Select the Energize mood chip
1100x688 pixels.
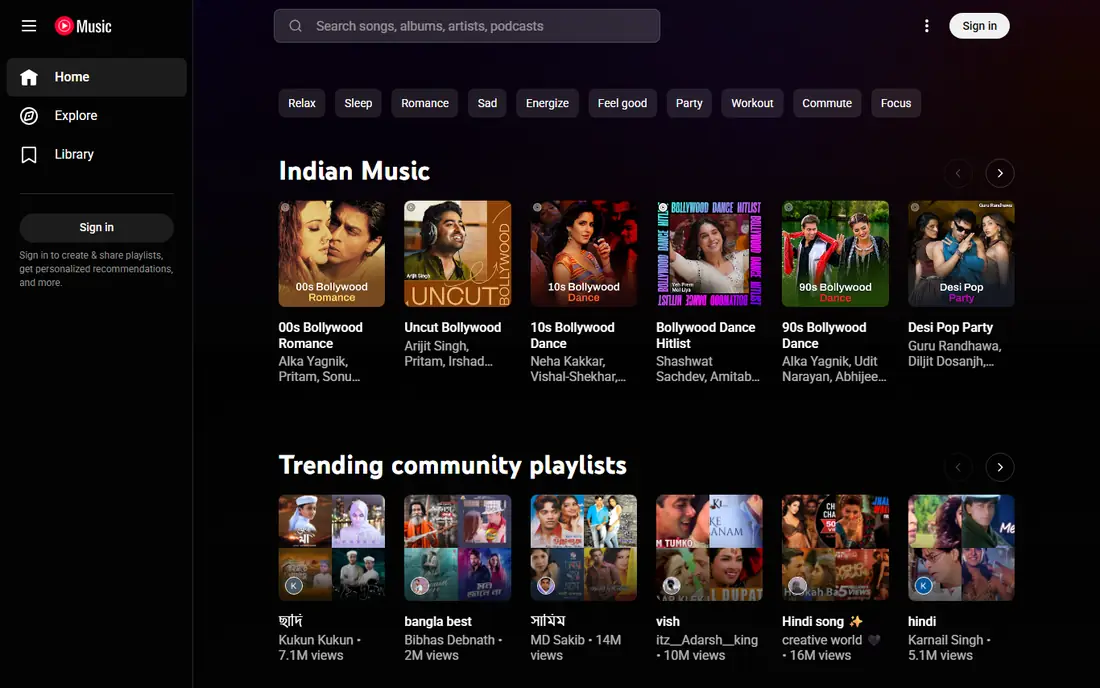point(547,103)
